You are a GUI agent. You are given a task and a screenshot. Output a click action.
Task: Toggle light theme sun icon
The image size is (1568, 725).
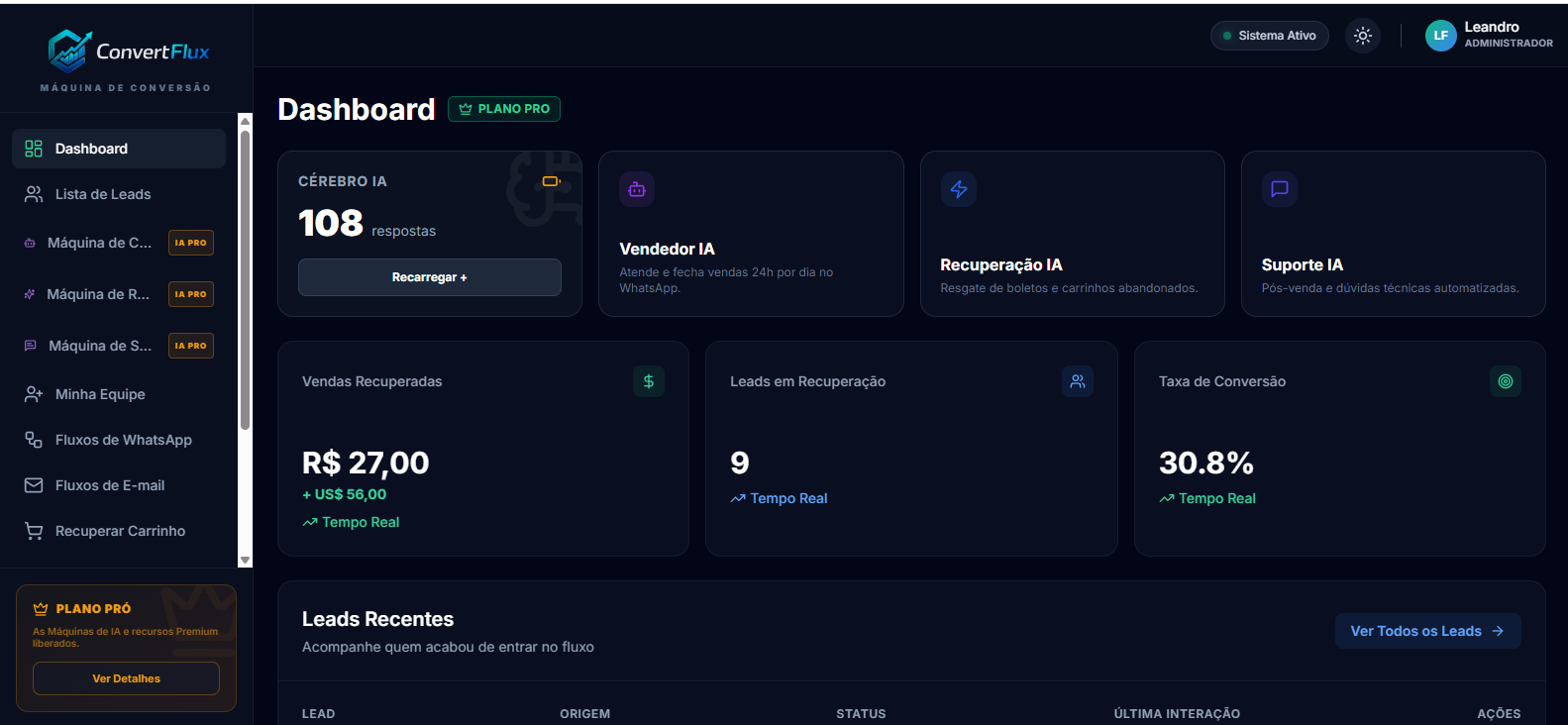(x=1363, y=36)
